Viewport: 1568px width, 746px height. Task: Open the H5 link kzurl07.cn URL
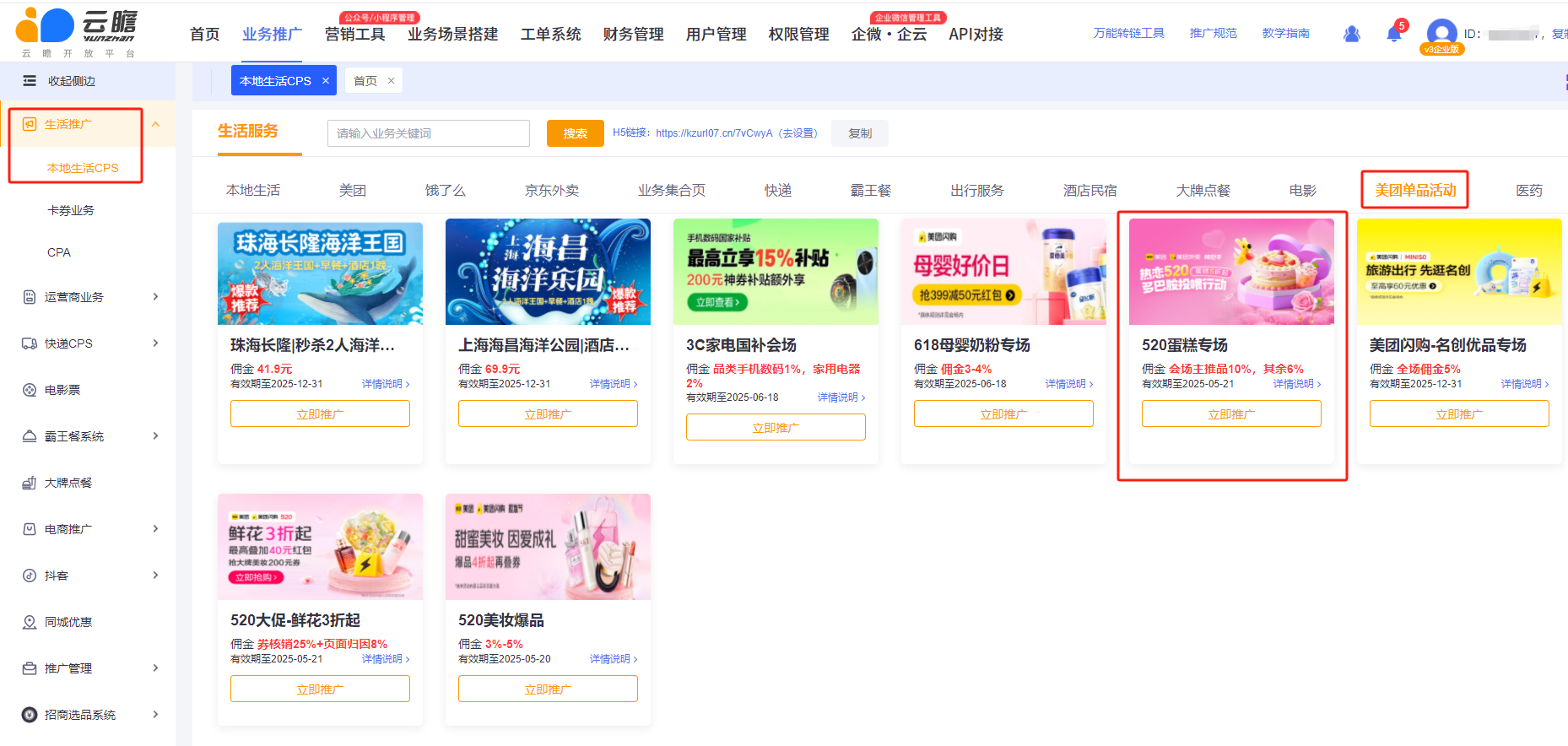point(714,133)
